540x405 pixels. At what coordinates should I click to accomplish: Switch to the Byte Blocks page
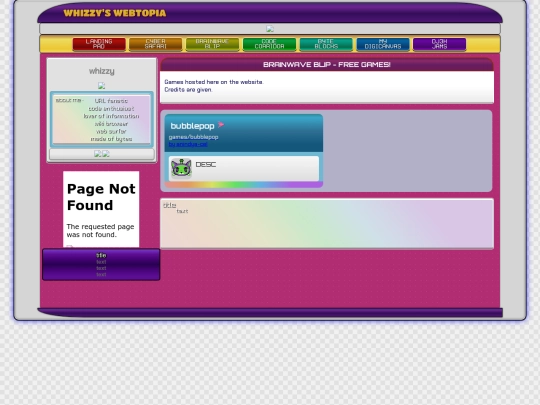tap(326, 44)
